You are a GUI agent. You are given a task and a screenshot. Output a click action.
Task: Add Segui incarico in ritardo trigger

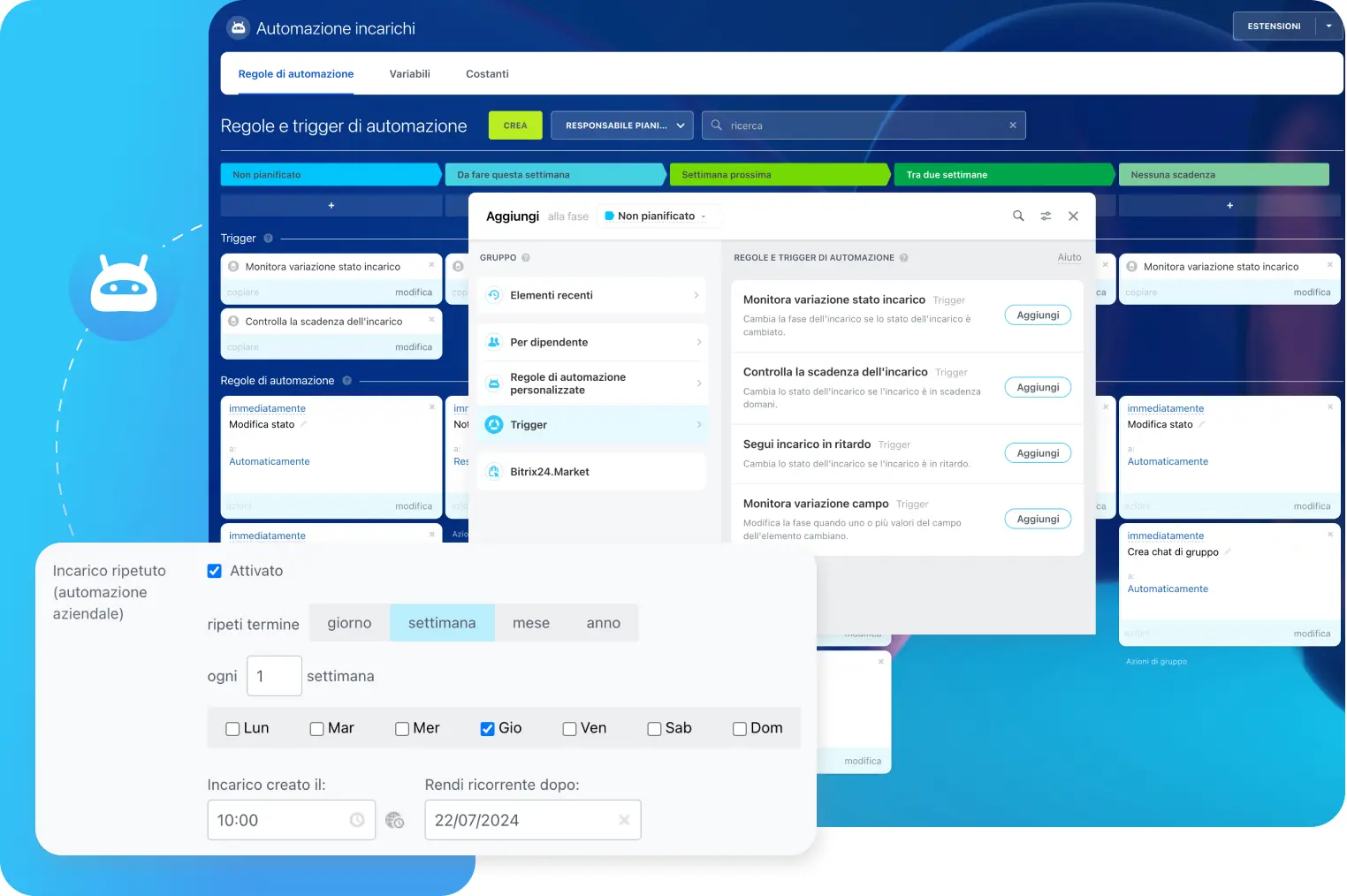tap(1038, 453)
